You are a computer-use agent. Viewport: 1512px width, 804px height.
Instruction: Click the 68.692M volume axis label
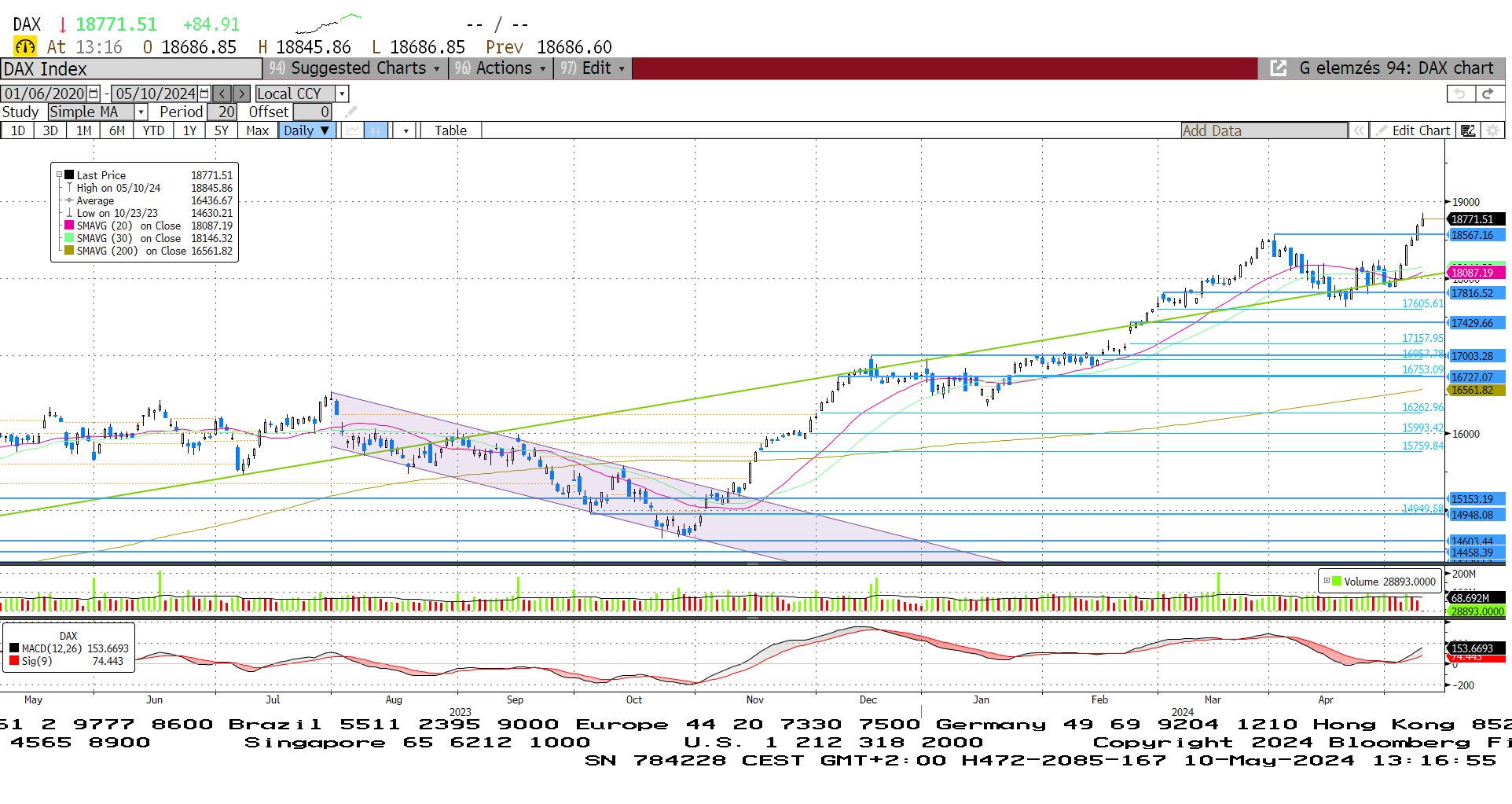click(x=1475, y=598)
